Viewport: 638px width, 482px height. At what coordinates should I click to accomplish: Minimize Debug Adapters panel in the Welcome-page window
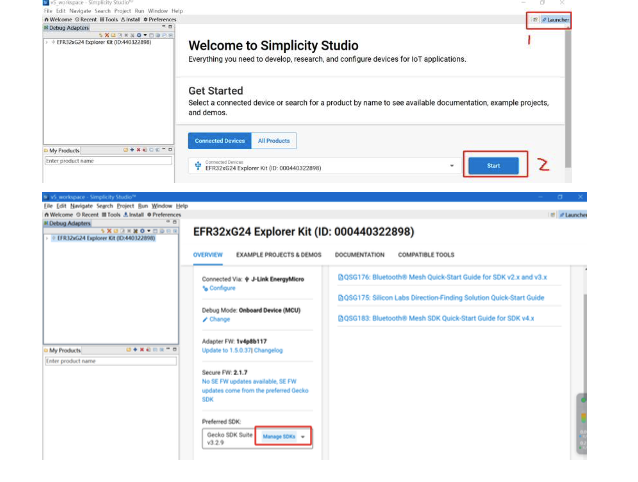(x=164, y=27)
